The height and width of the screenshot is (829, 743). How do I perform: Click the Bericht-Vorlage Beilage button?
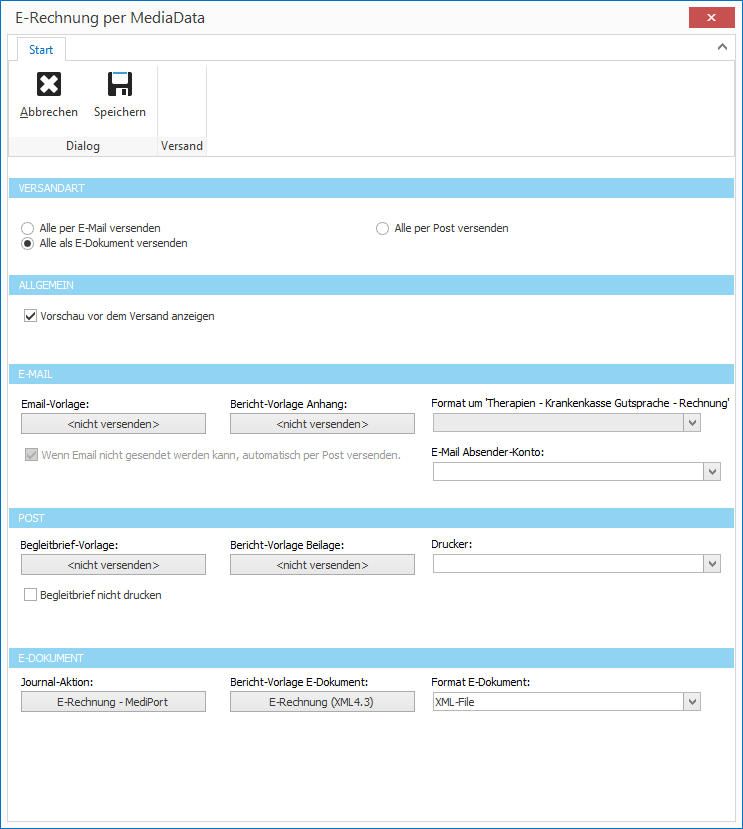[322, 565]
